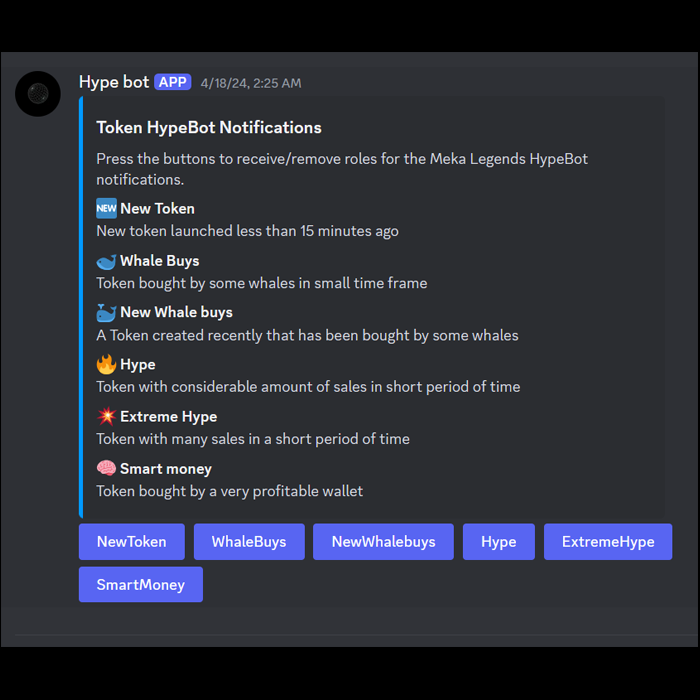
Task: Click the explosion emoji beside Extreme Hype
Action: [x=106, y=416]
